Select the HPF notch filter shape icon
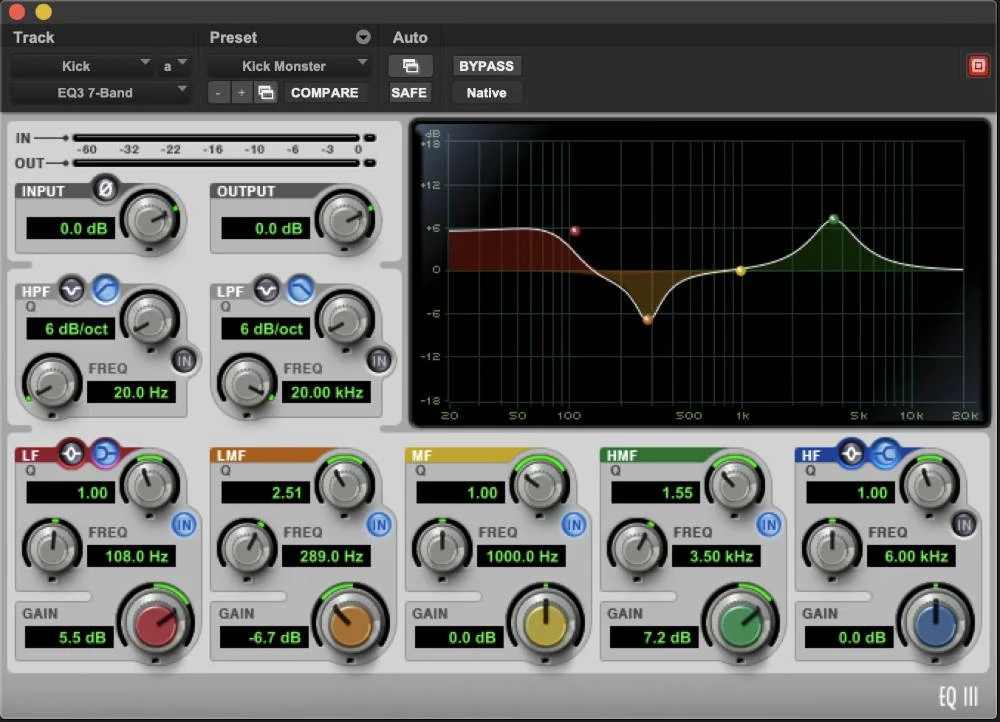This screenshot has height=722, width=1000. tap(70, 291)
